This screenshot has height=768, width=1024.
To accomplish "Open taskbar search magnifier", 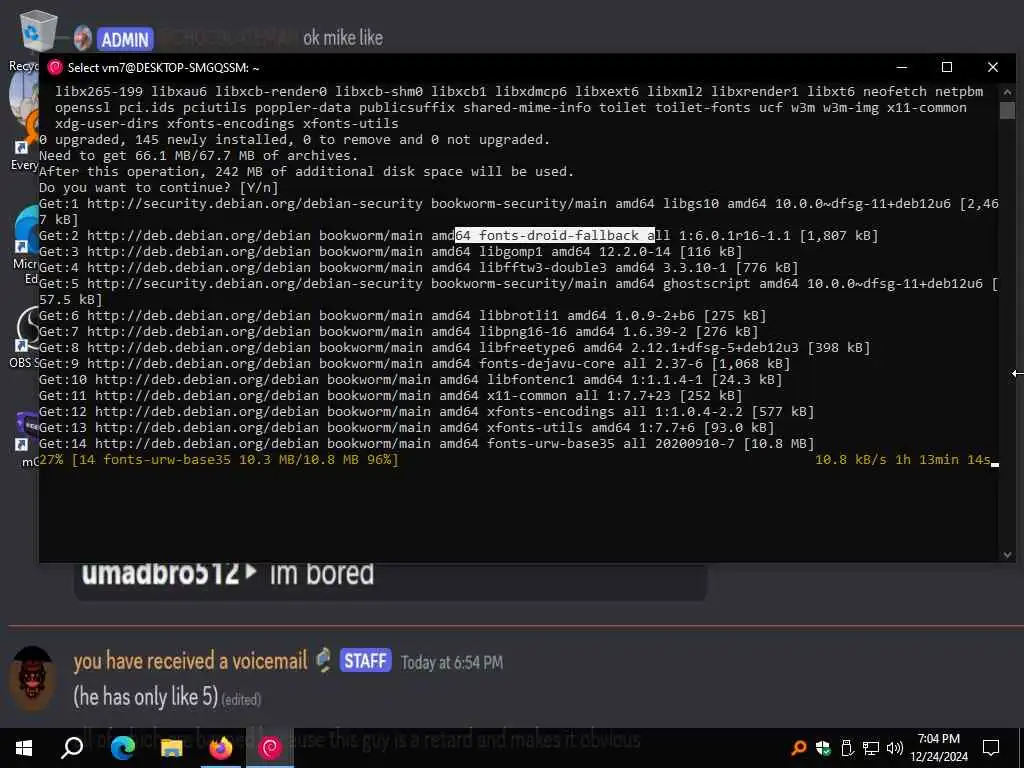I will coord(72,748).
